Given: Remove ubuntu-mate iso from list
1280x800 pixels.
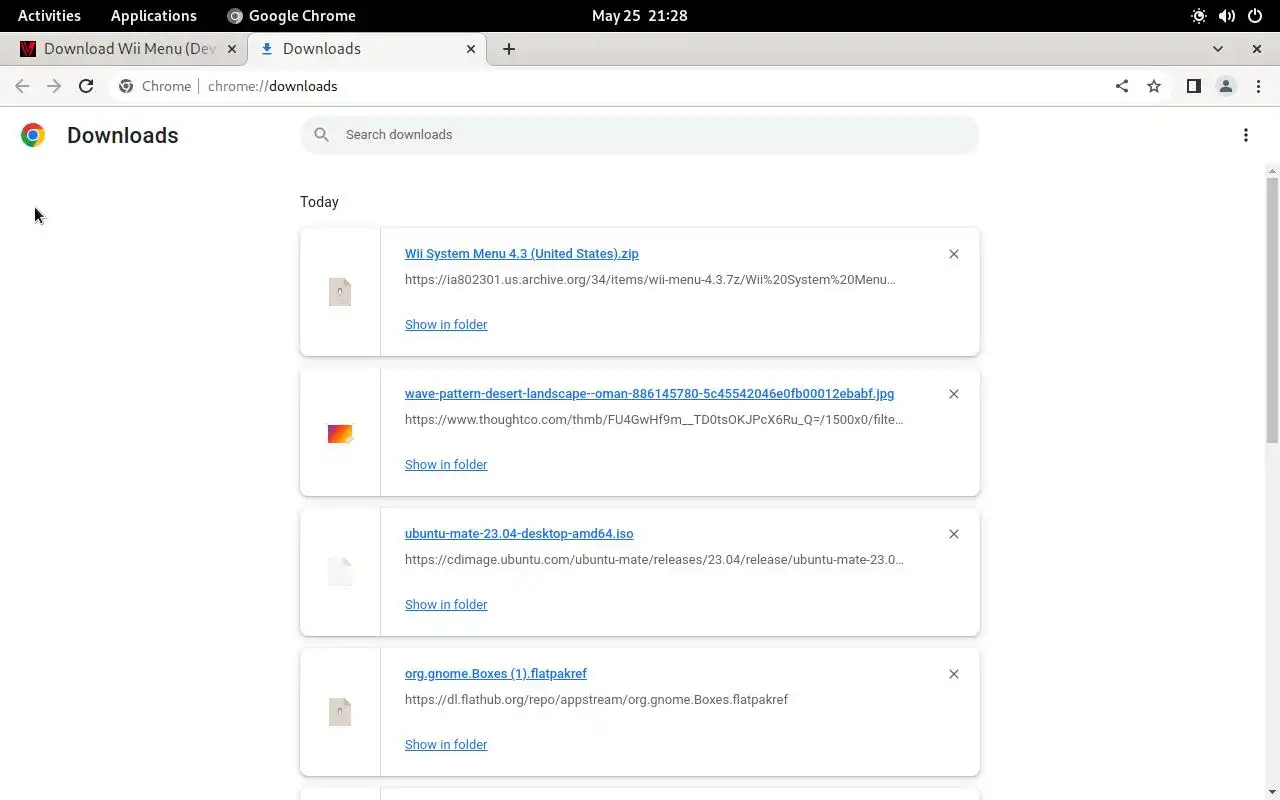Looking at the screenshot, I should (x=954, y=534).
